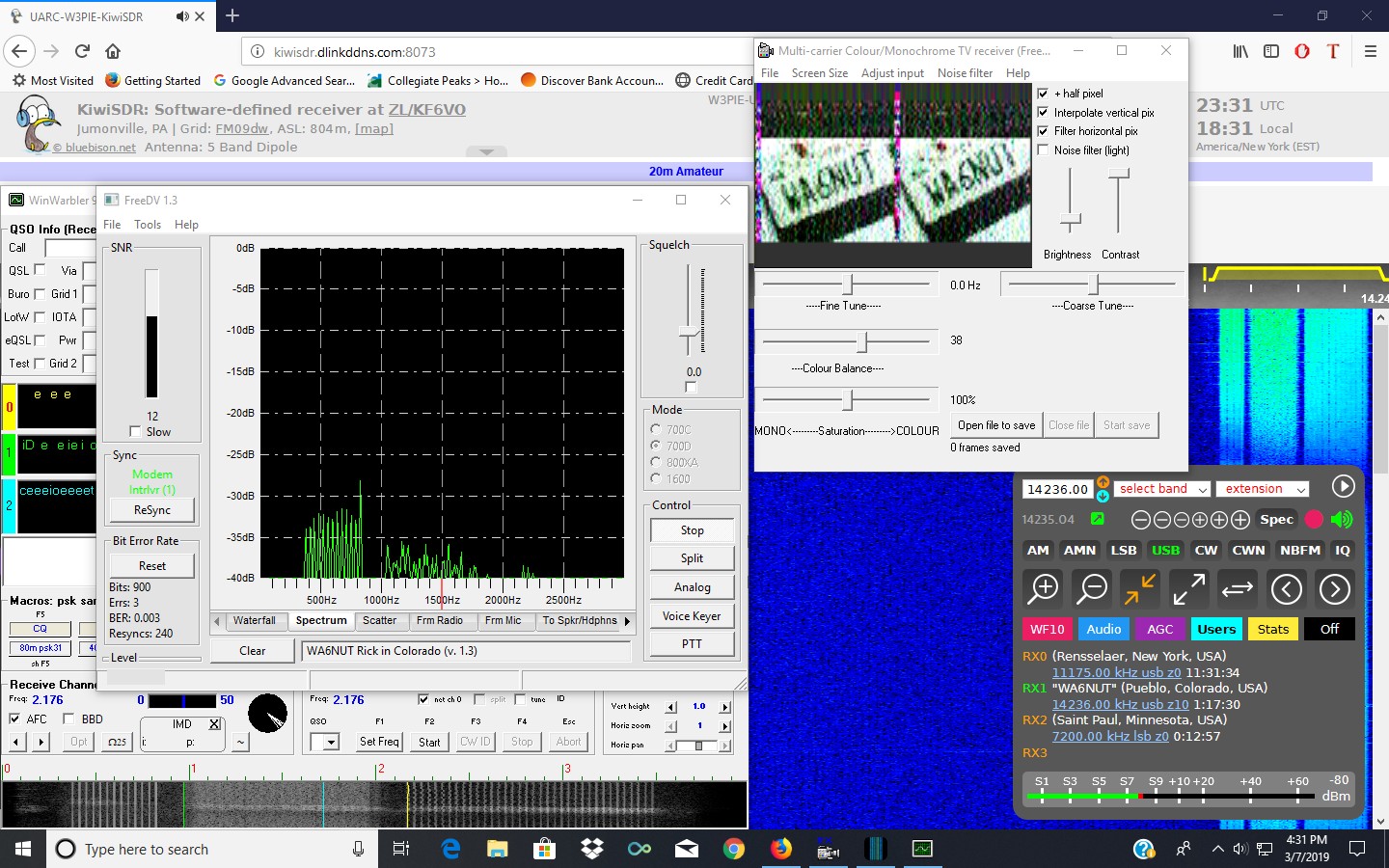Open the Firefox hamburger menu
Viewport: 1389px width, 868px height.
pos(1370,51)
